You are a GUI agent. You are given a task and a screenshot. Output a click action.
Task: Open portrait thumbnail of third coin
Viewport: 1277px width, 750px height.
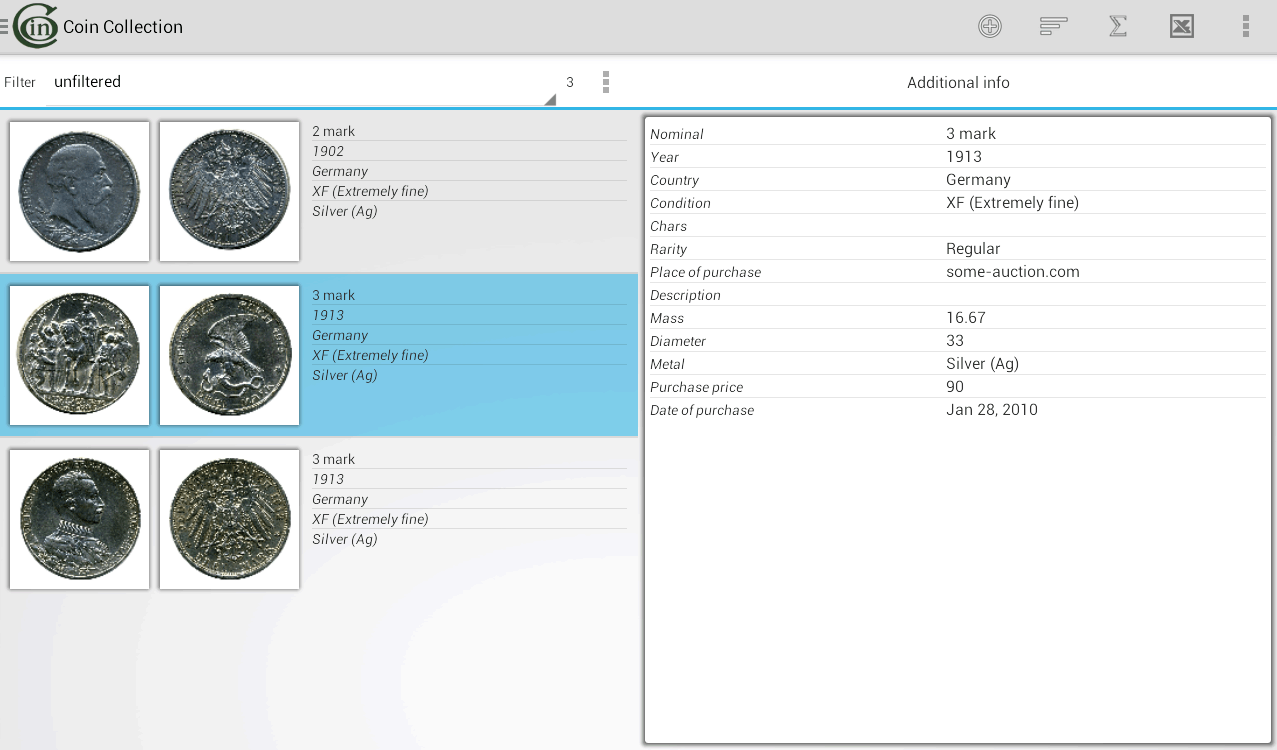click(x=79, y=519)
